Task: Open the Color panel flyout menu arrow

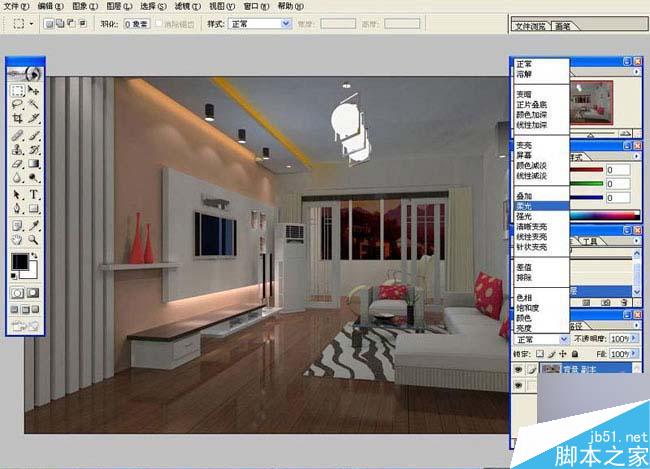Action: [x=637, y=156]
